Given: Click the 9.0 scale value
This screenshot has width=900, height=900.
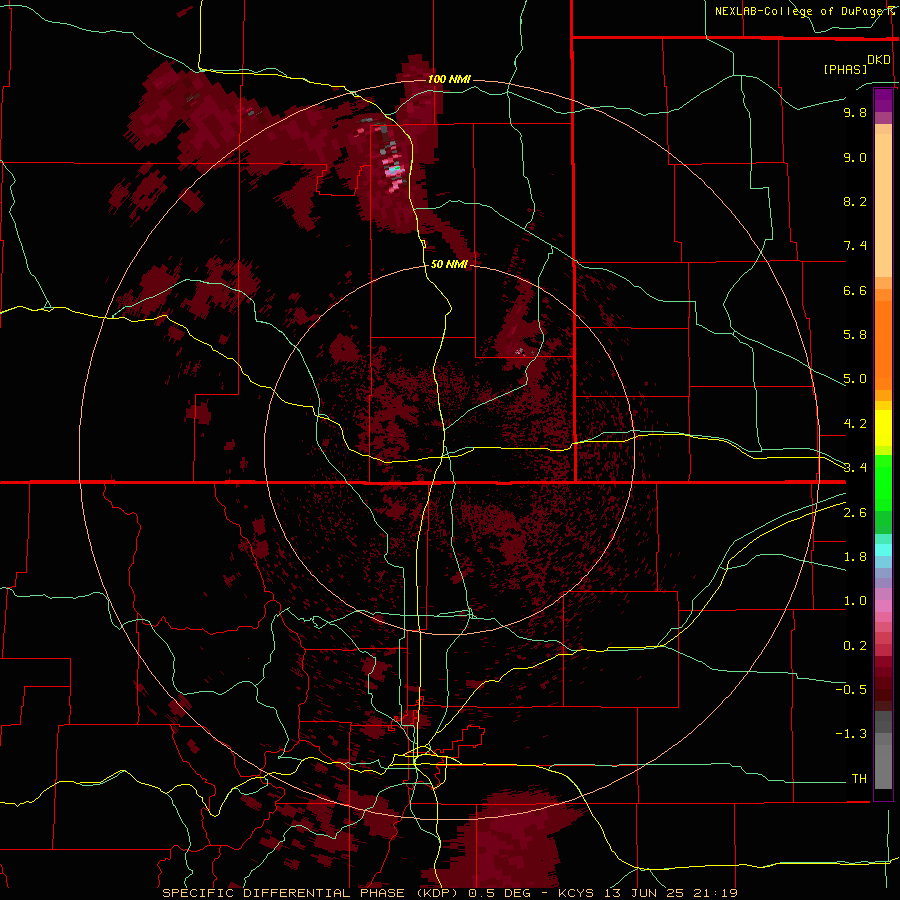Looking at the screenshot, I should (x=855, y=157).
